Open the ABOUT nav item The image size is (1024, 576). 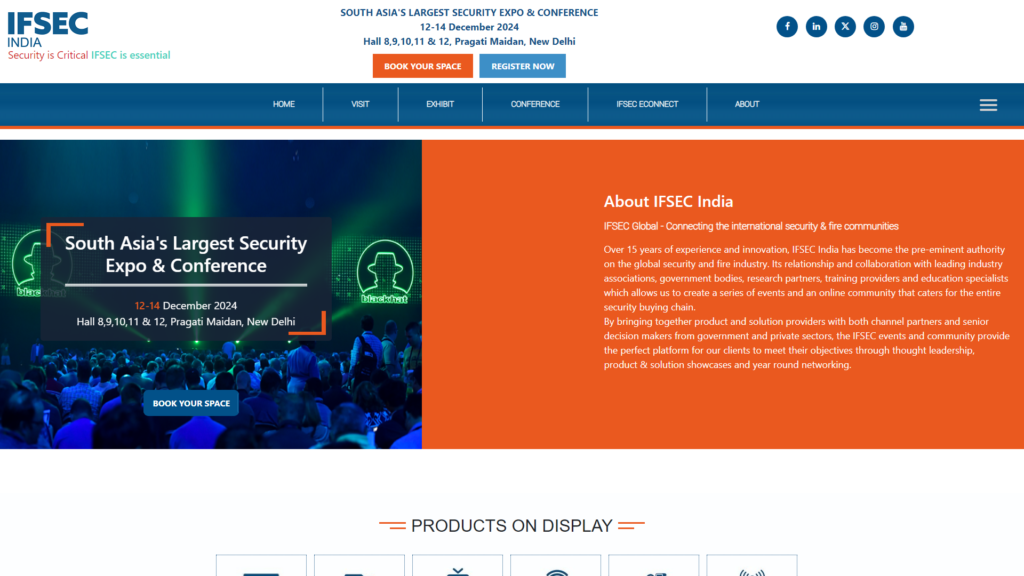747,104
